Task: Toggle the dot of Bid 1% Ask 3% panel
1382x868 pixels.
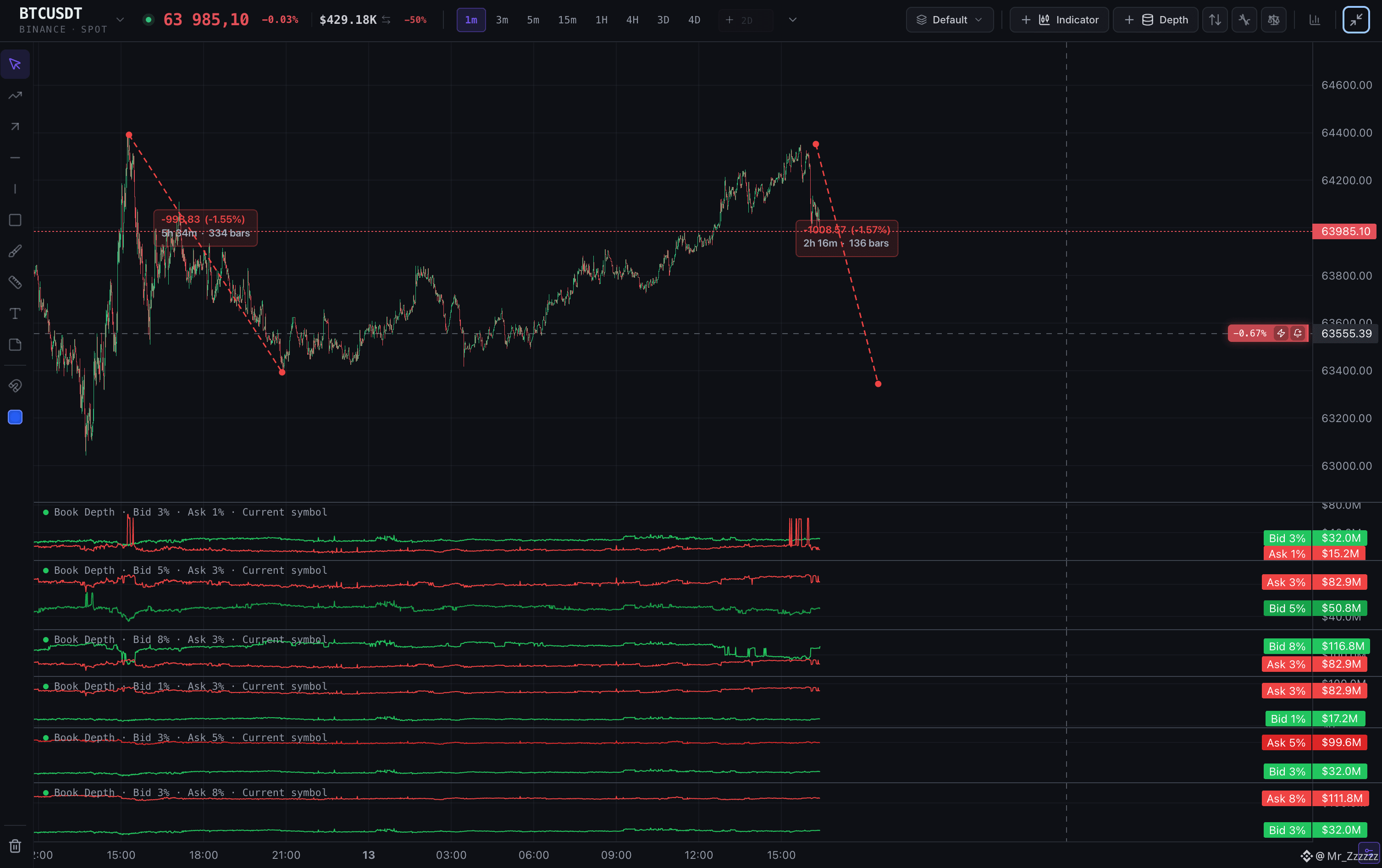Action: [x=46, y=686]
